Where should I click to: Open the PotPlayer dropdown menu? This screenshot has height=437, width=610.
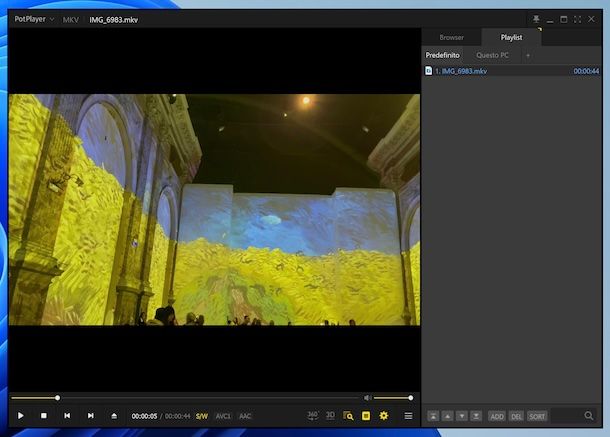(34, 19)
